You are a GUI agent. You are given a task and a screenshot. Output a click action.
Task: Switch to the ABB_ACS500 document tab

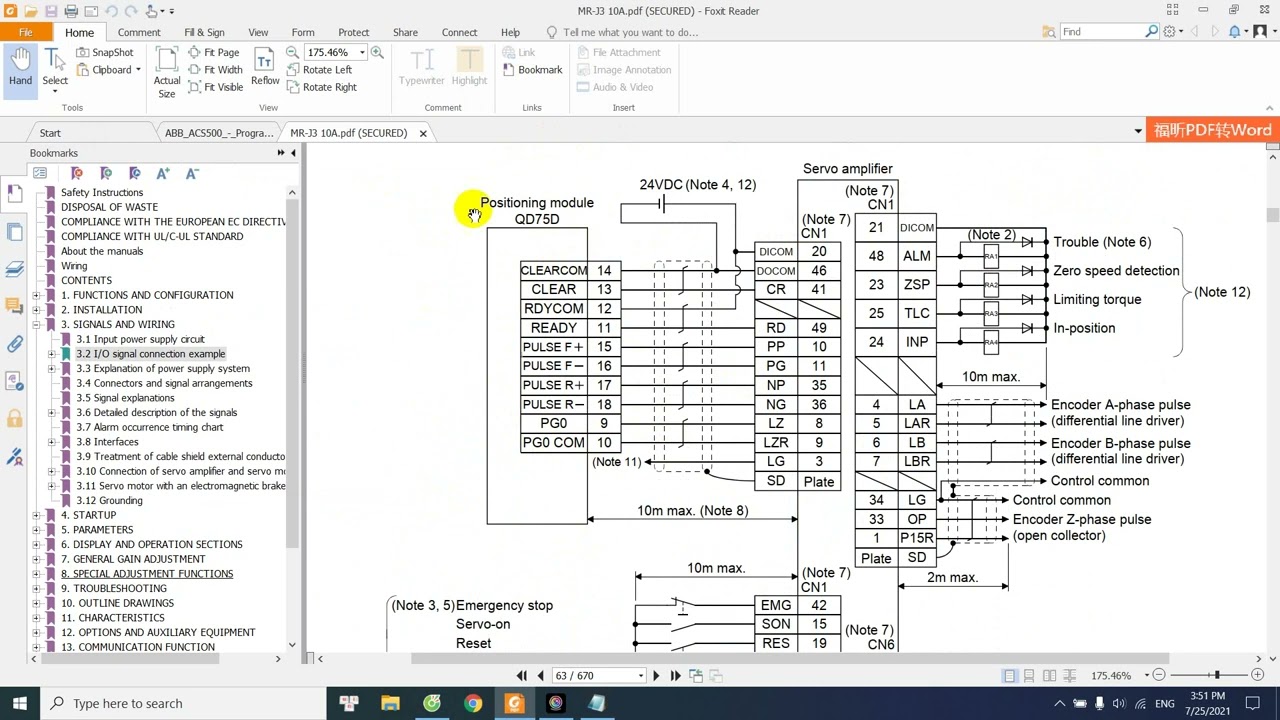218,132
